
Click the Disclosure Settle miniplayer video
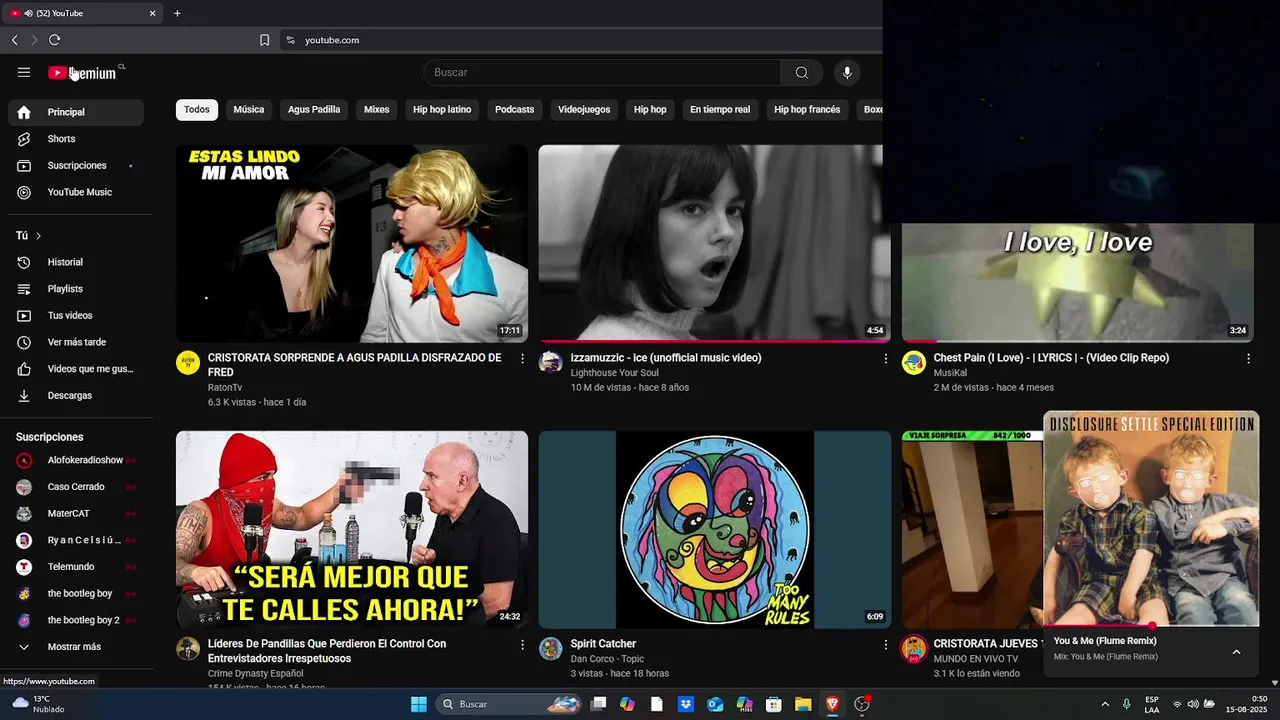1151,519
